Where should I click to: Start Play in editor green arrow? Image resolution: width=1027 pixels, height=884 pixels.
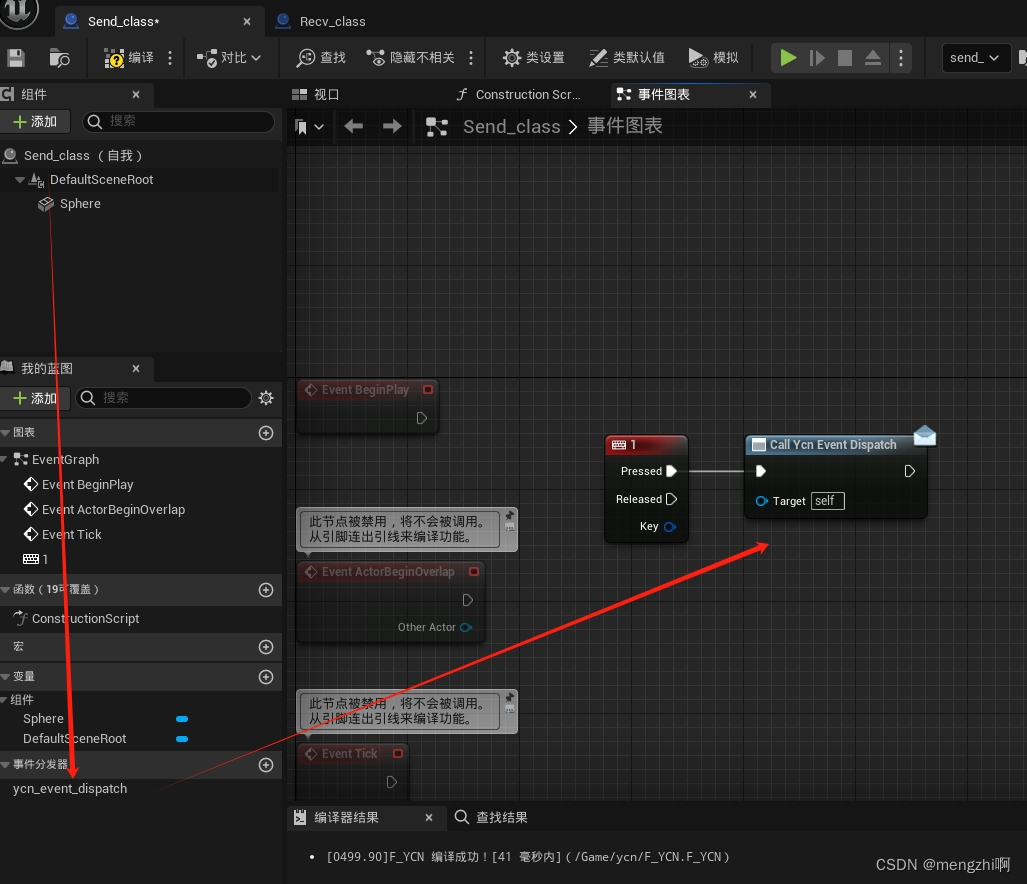(x=788, y=58)
